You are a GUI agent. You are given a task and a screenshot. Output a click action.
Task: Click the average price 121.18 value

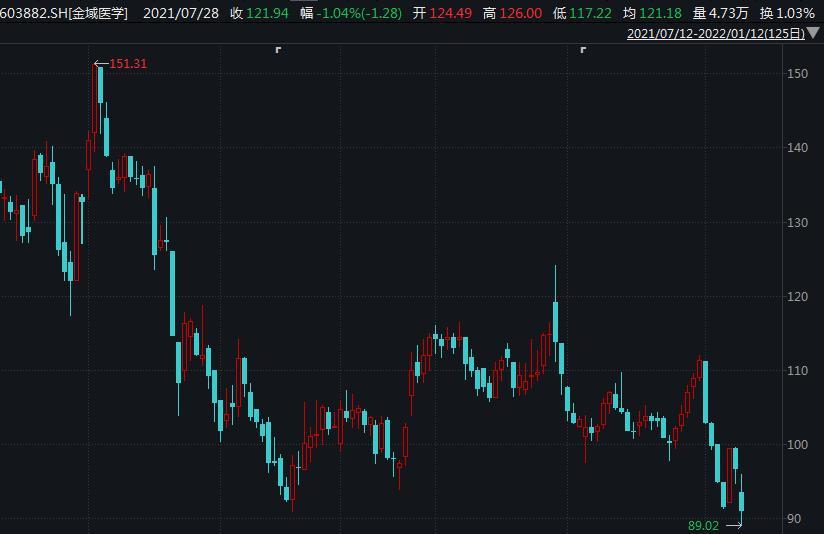[x=661, y=13]
